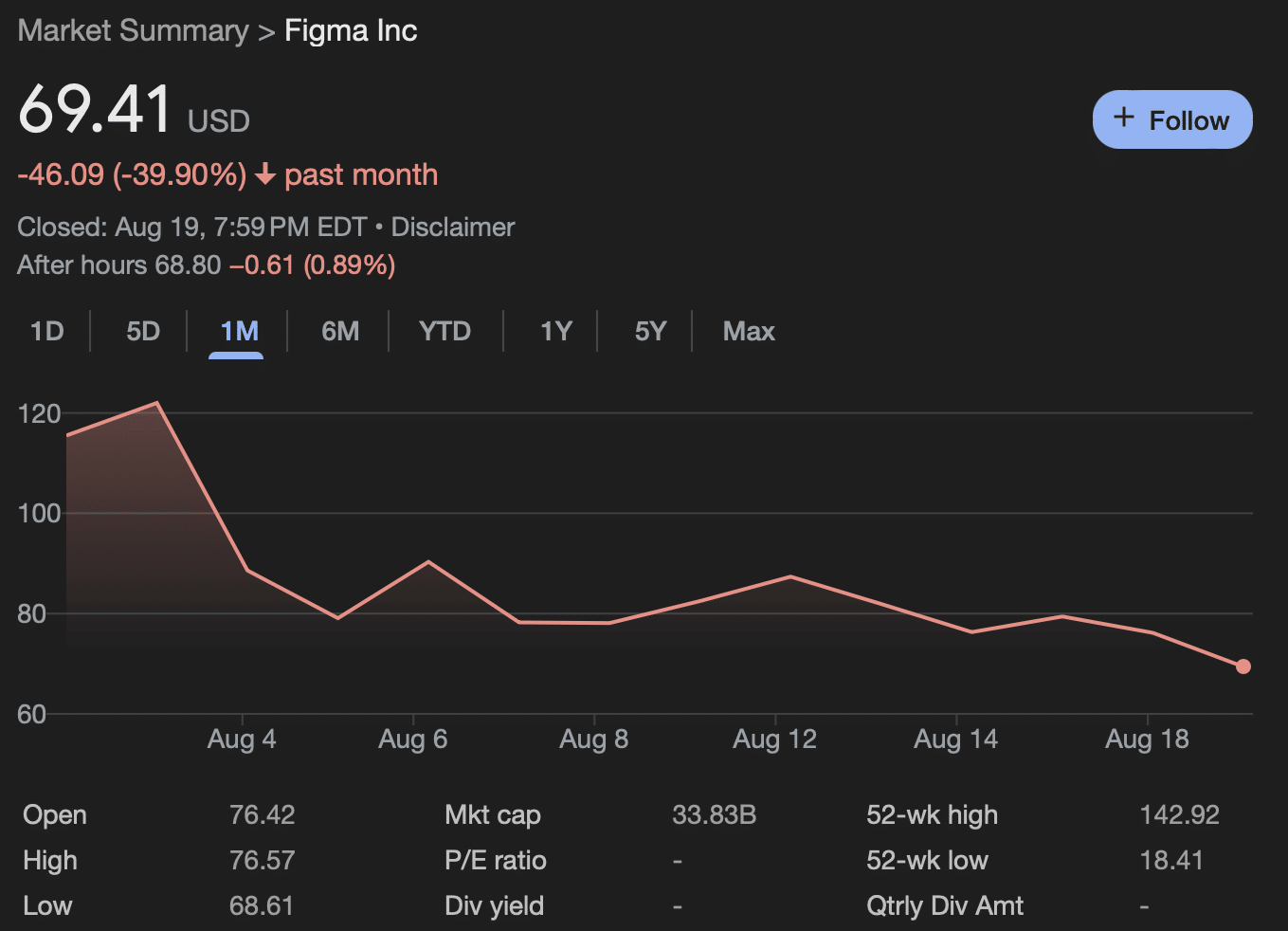Select the Max time range
The height and width of the screenshot is (931, 1288).
click(748, 331)
